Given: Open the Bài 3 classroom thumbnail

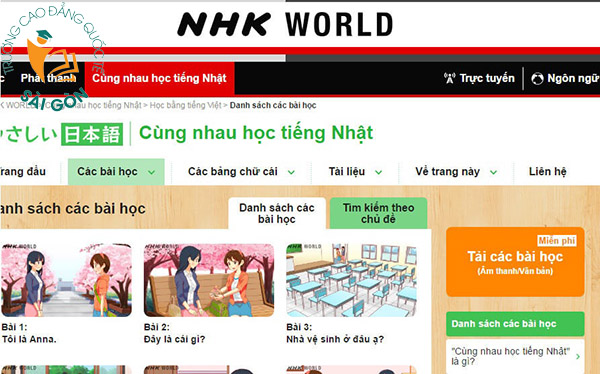Looking at the screenshot, I should pos(351,280).
